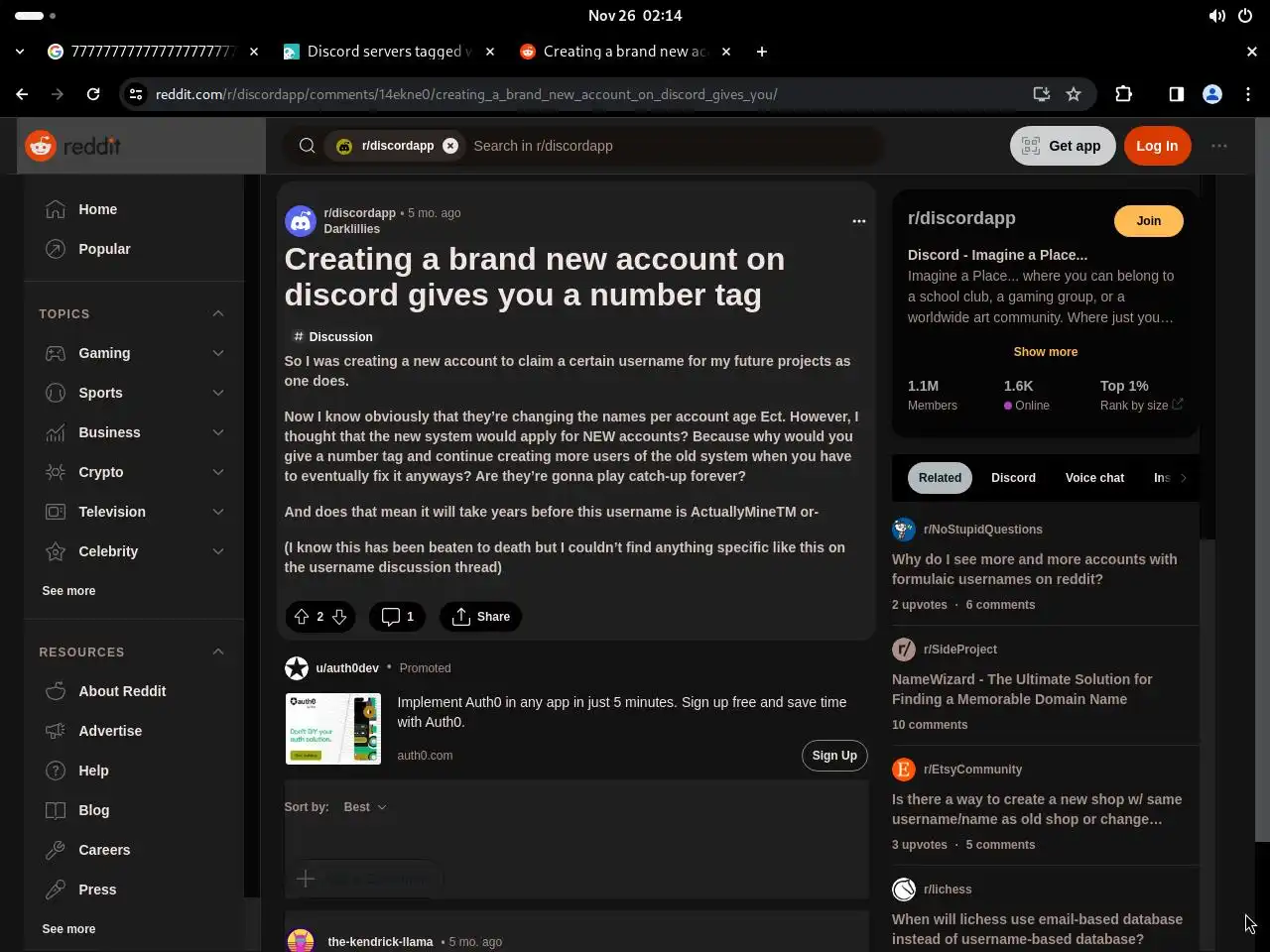This screenshot has width=1270, height=952.
Task: Open the system power menu
Action: point(1245,16)
